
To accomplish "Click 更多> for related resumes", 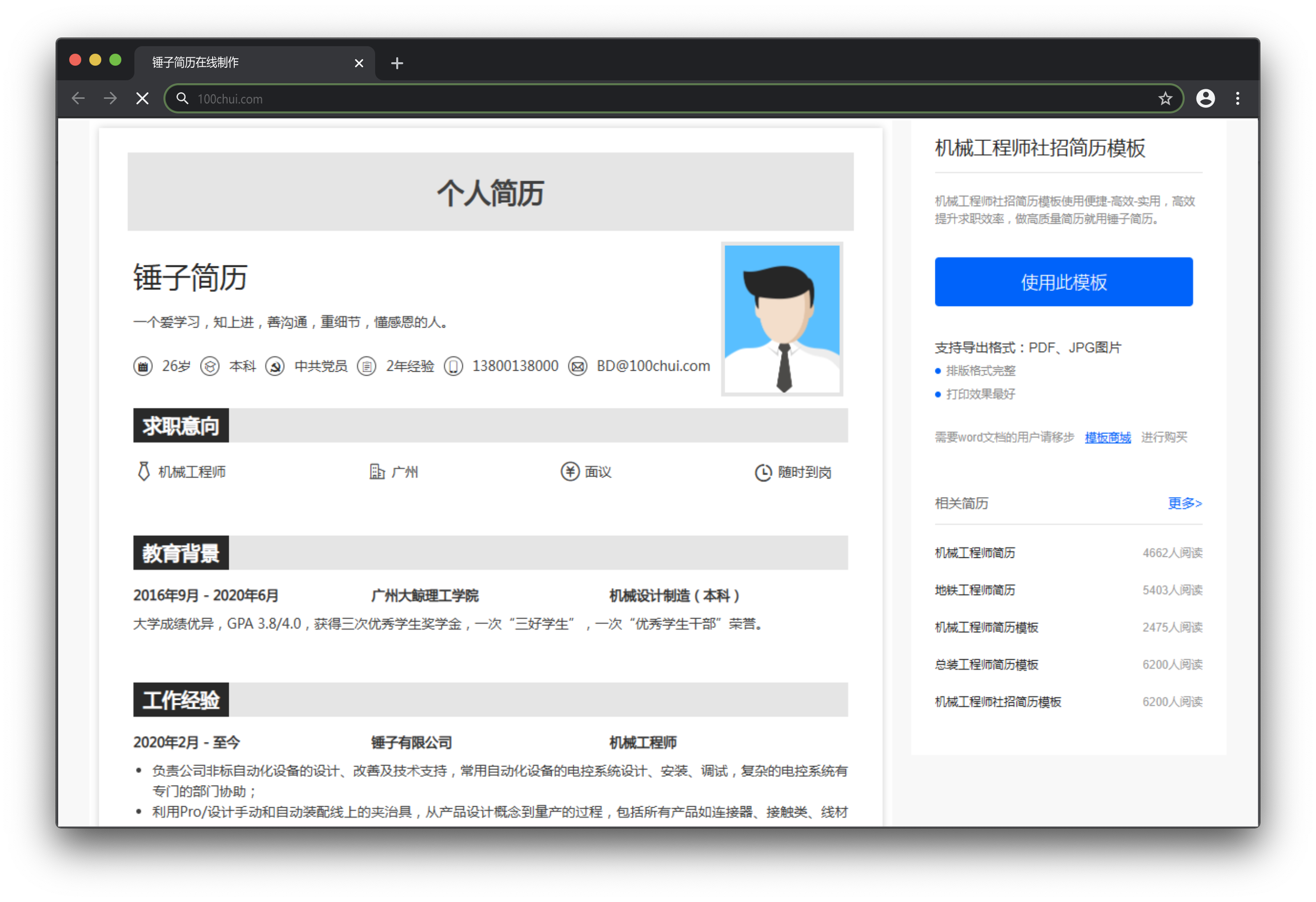I will pyautogui.click(x=1185, y=503).
